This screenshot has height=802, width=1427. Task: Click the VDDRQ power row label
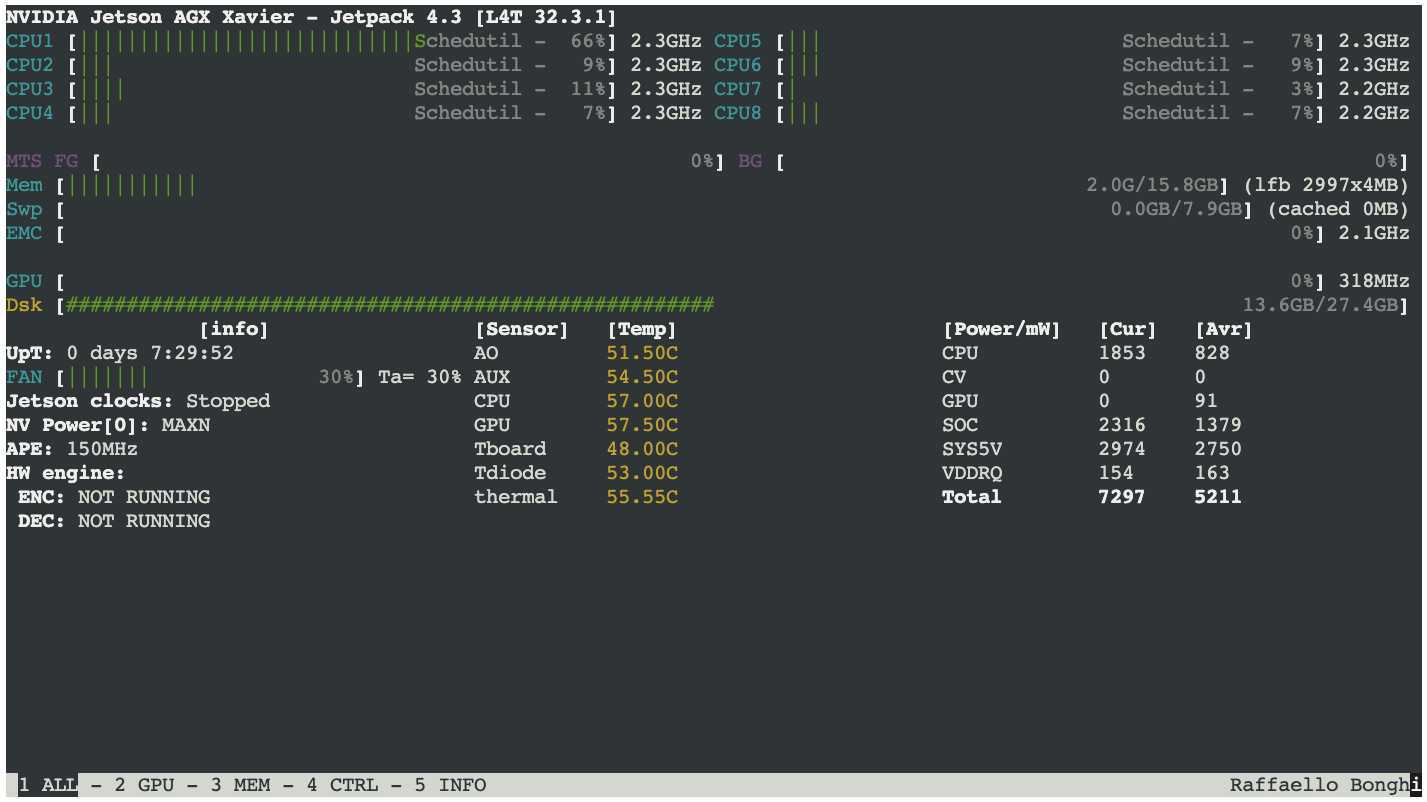point(972,473)
